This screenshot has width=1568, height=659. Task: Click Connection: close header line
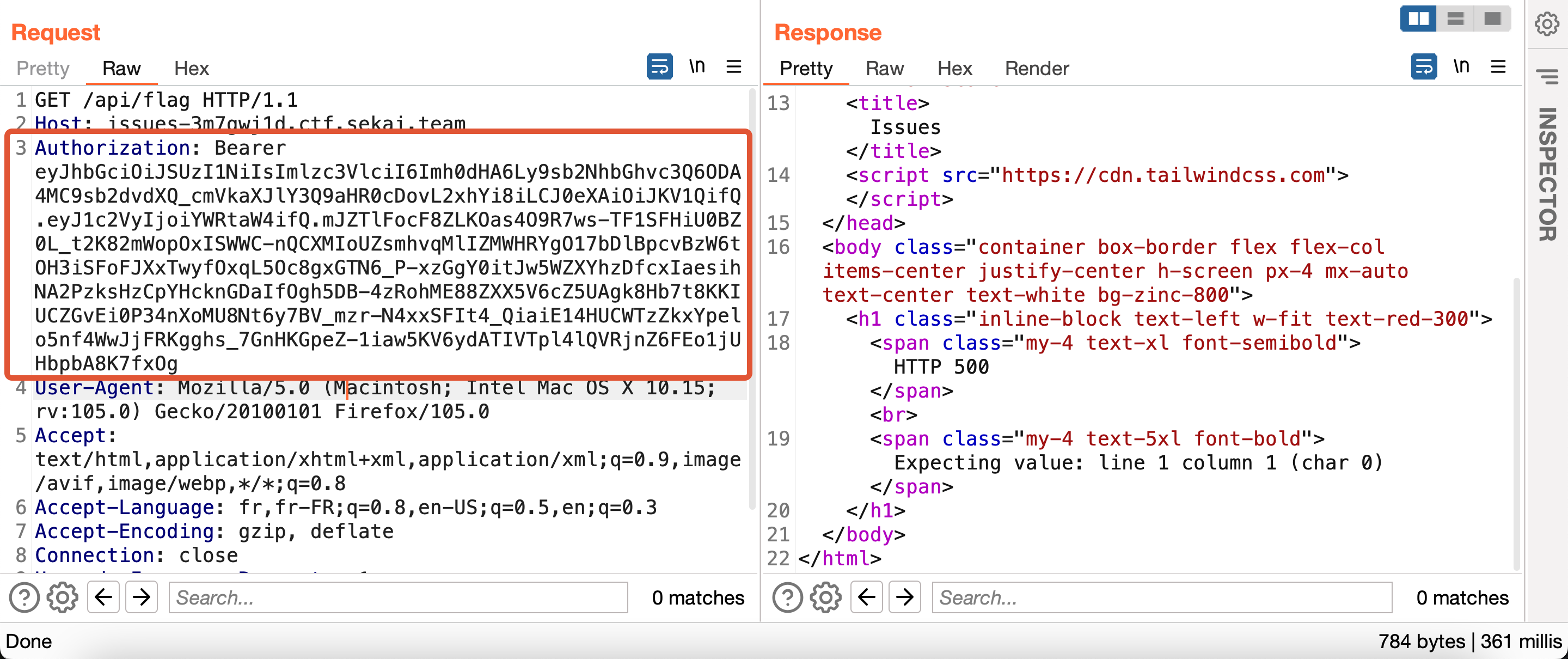[x=136, y=556]
